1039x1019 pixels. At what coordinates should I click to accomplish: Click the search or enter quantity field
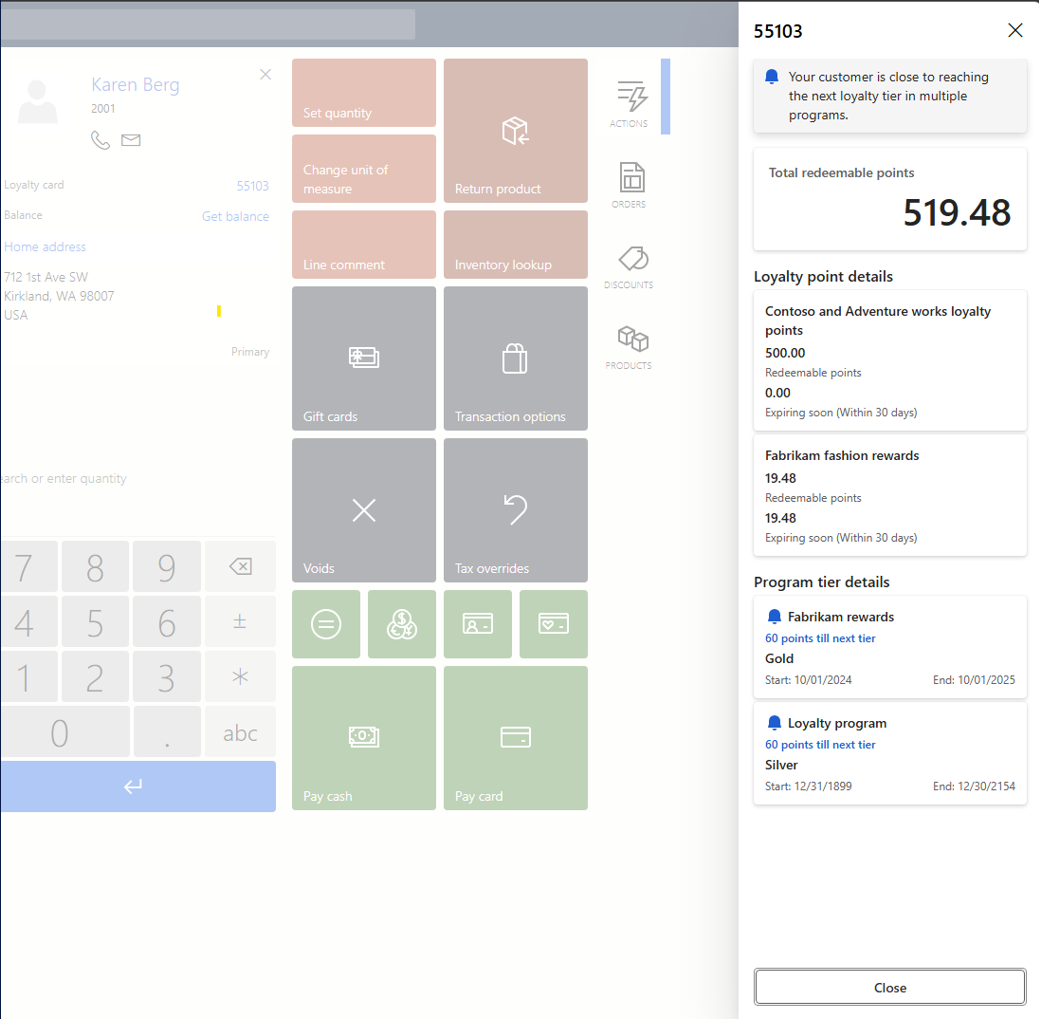tap(138, 478)
